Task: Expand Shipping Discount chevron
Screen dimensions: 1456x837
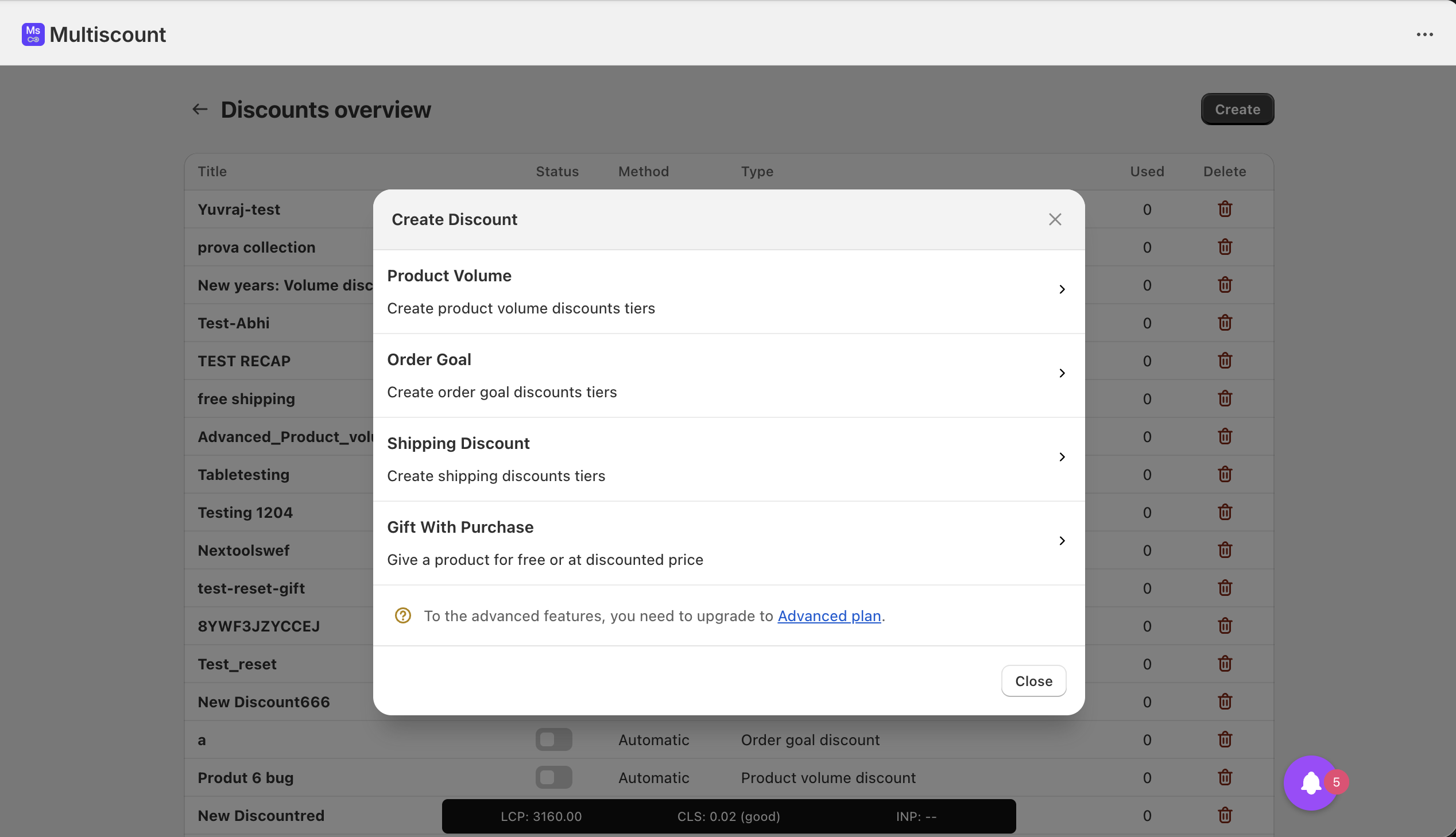Action: (1062, 457)
